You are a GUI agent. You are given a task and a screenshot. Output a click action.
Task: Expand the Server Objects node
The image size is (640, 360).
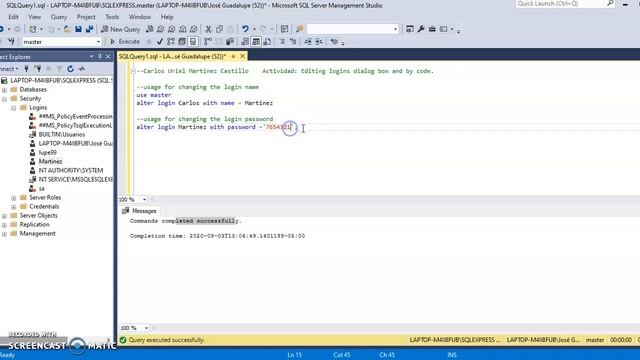click(x=4, y=216)
